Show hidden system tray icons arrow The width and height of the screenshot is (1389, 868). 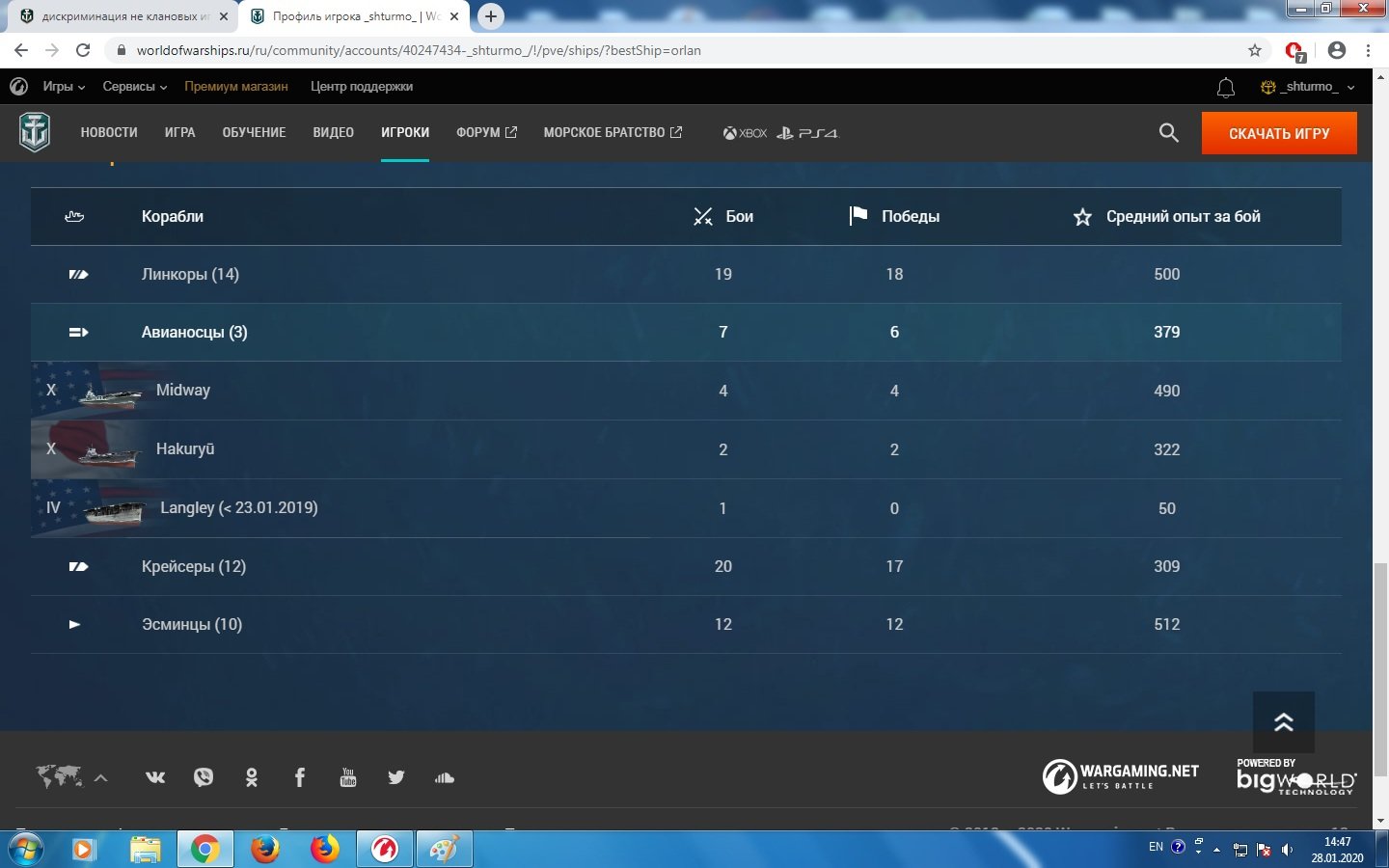[x=1216, y=850]
